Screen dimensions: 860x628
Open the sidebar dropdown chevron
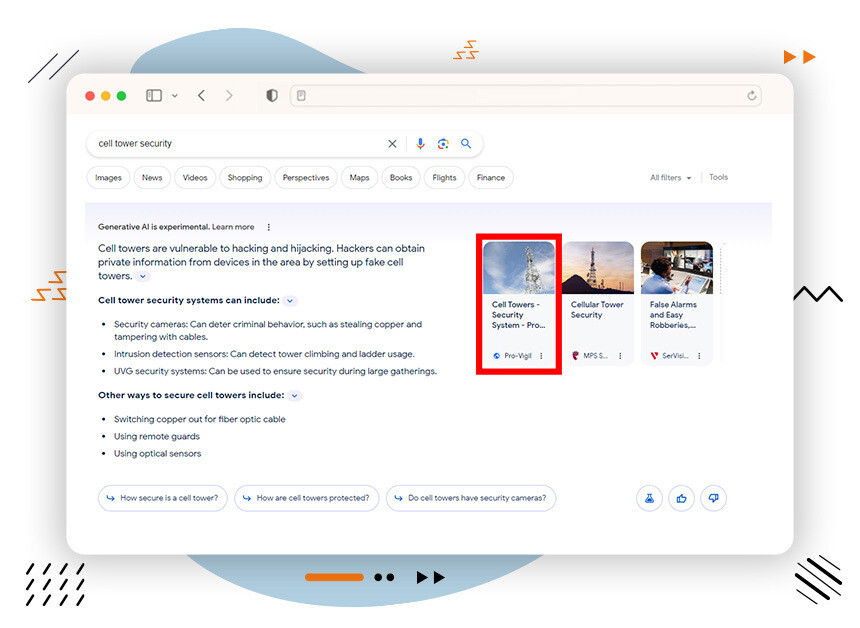175,96
